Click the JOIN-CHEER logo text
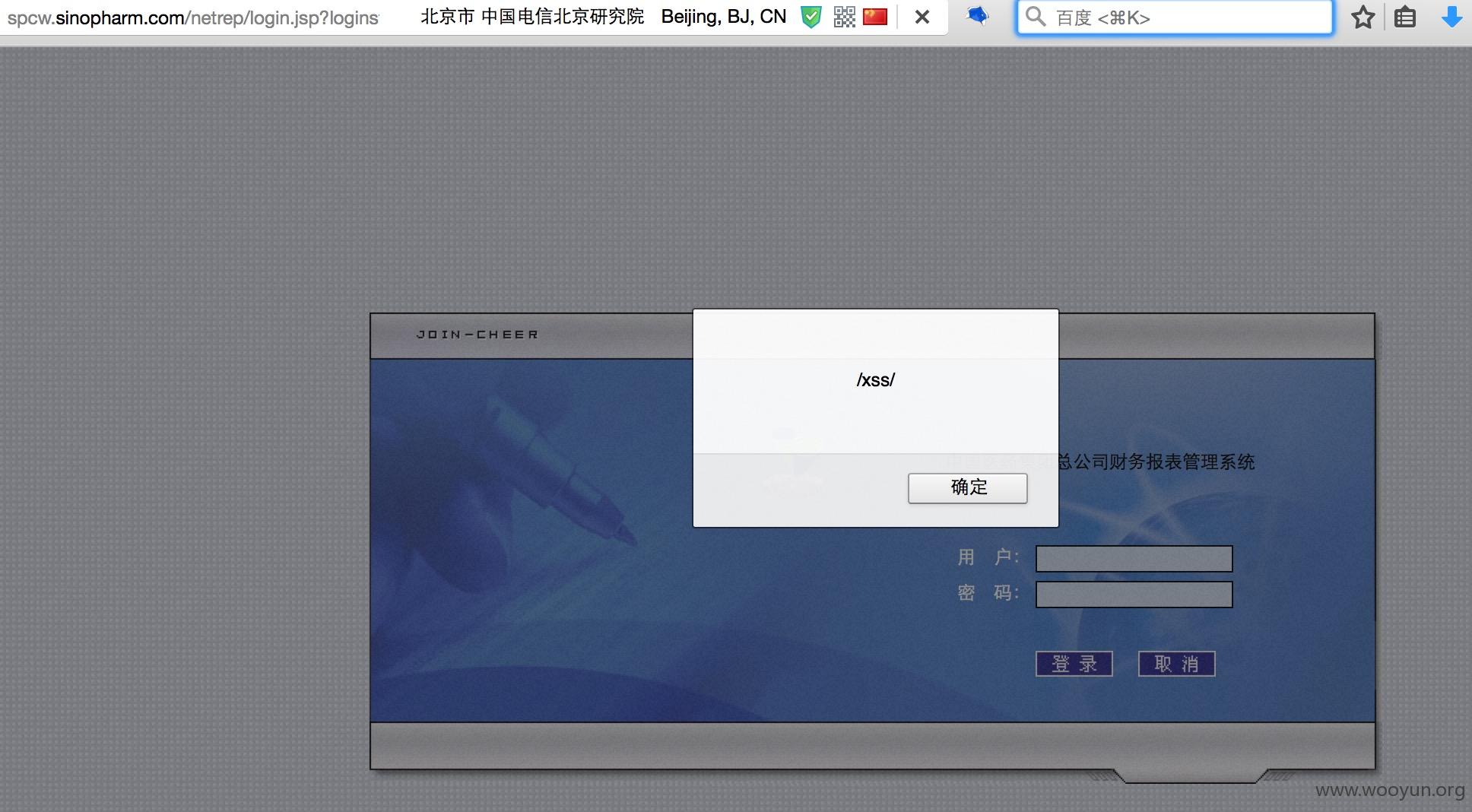 [477, 335]
